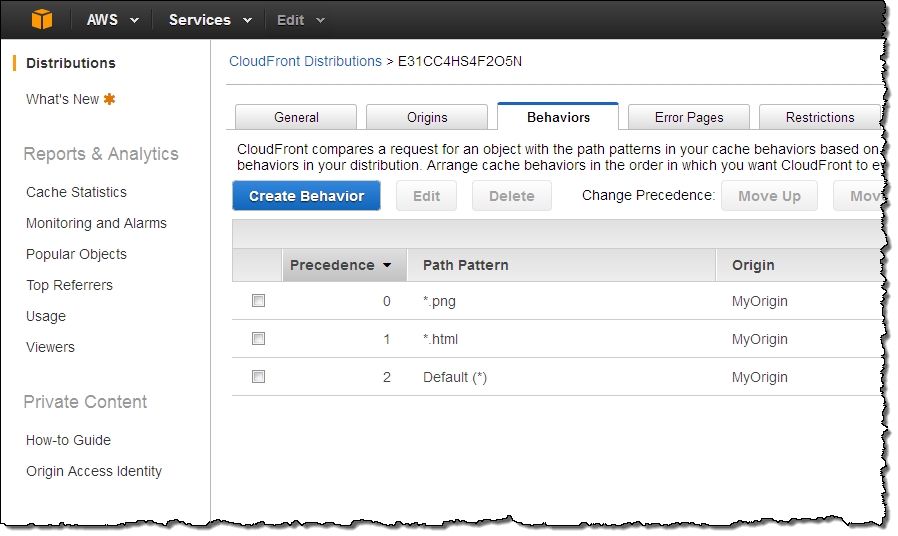Click the AWS orange cube logo
Screen dimensions: 898x536
click(x=41, y=19)
